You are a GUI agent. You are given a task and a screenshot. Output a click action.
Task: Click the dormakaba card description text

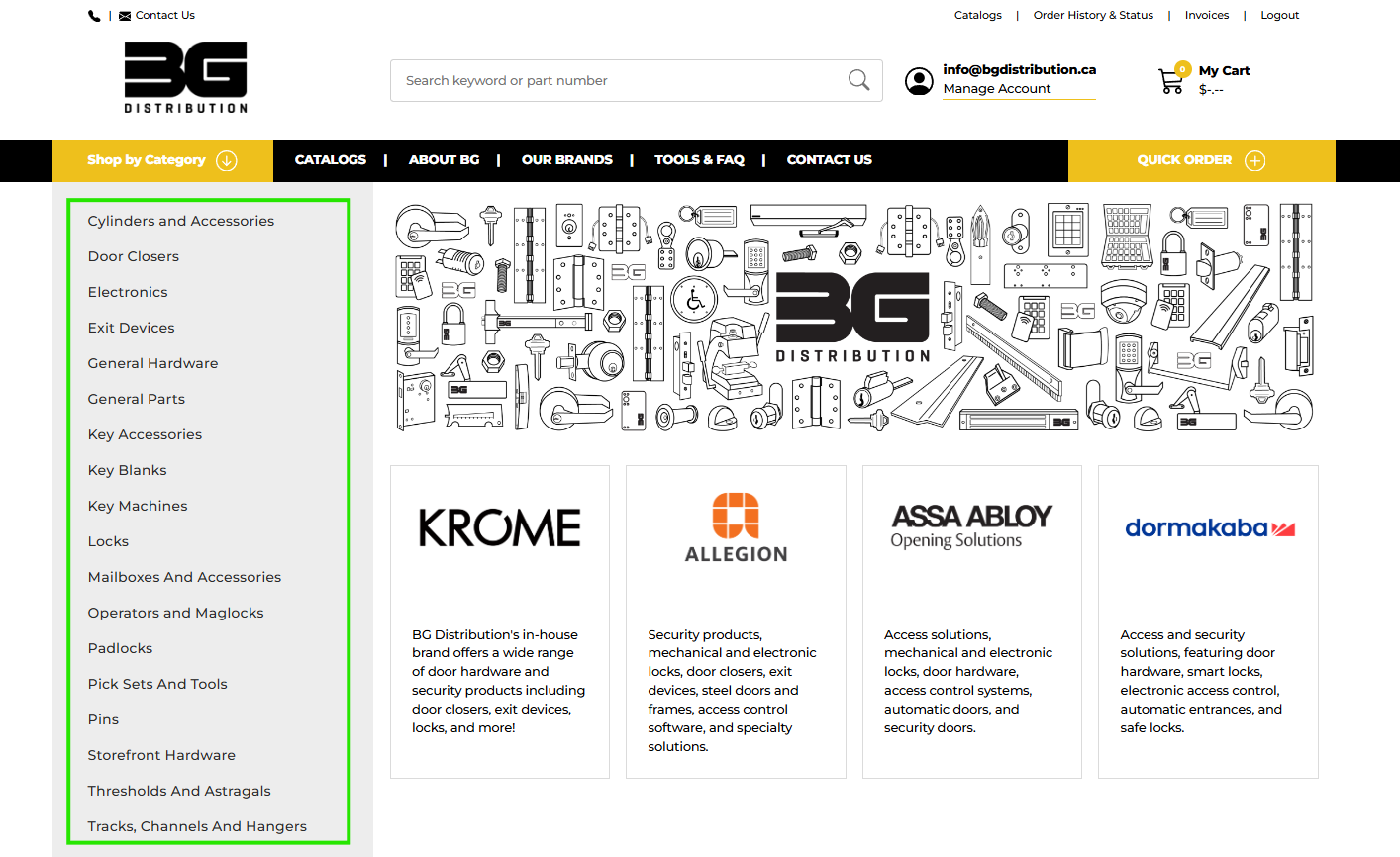coord(1202,681)
